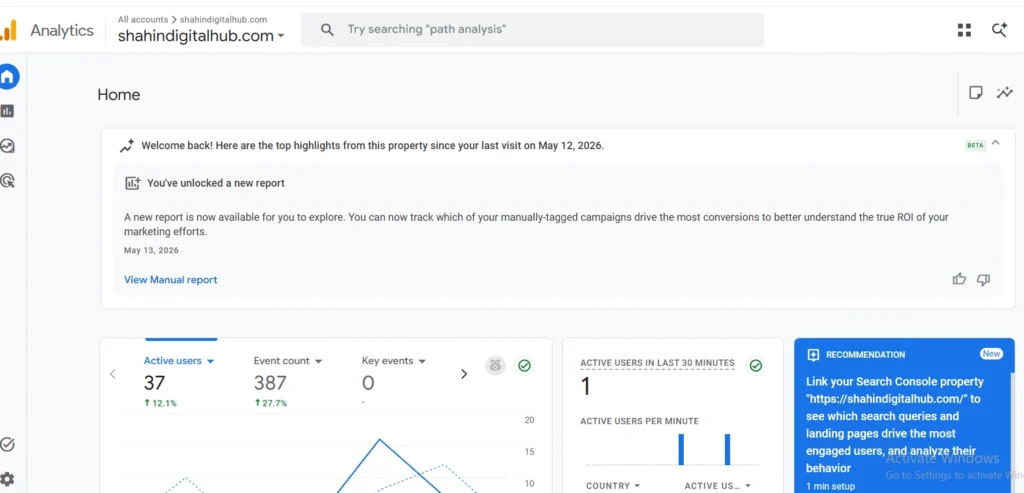Image resolution: width=1024 pixels, height=493 pixels.
Task: Click the BETA badge
Action: [x=975, y=146]
